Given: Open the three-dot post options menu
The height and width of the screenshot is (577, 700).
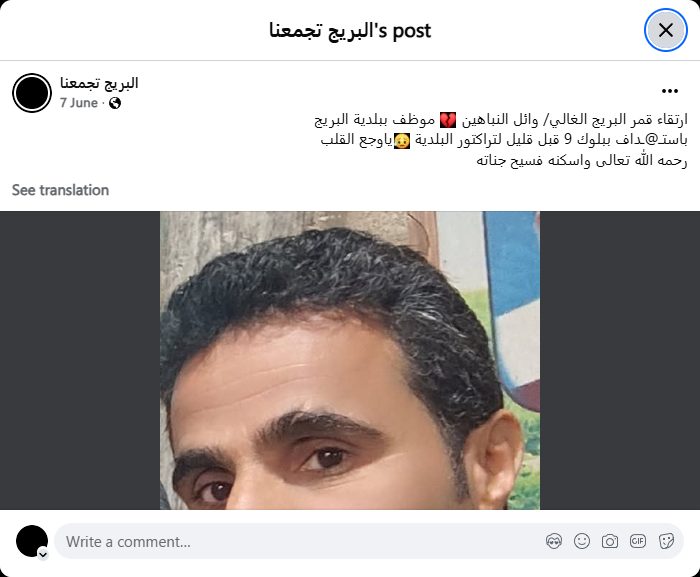Looking at the screenshot, I should click(670, 91).
